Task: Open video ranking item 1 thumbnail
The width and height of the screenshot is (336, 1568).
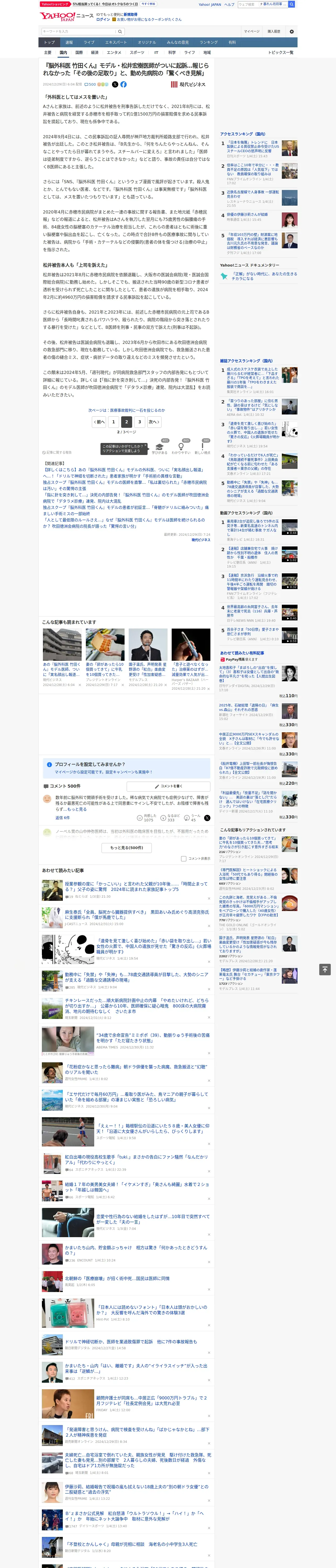Action: tap(289, 527)
